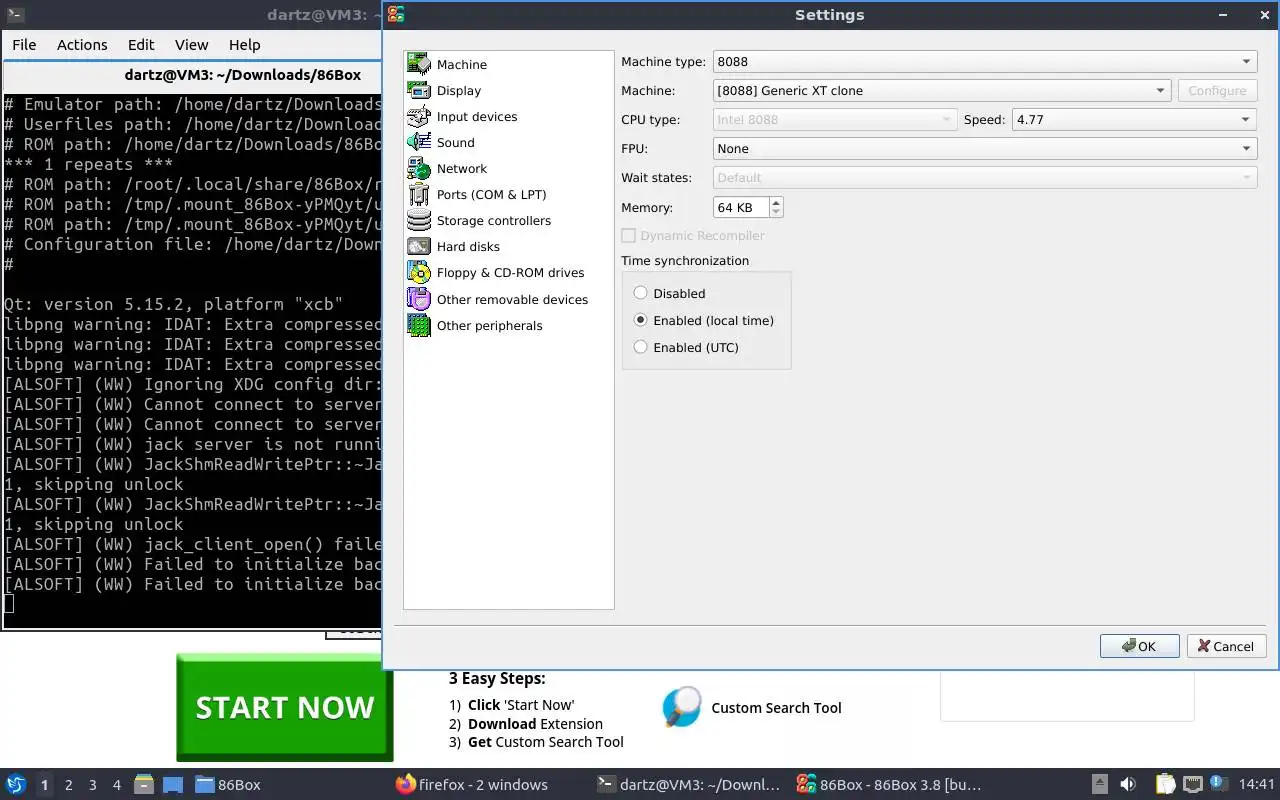Increase Memory with the up arrow
This screenshot has width=1280, height=800.
pos(776,202)
